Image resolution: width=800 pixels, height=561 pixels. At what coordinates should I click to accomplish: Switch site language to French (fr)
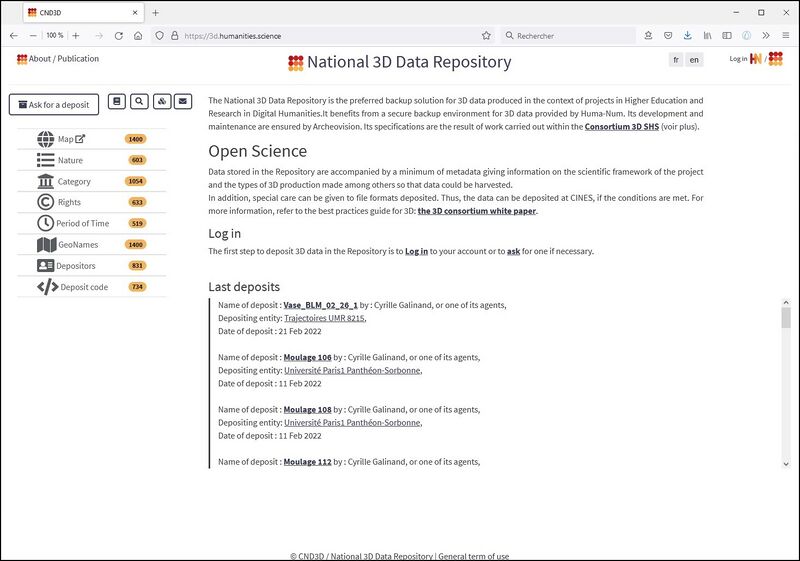(x=676, y=60)
